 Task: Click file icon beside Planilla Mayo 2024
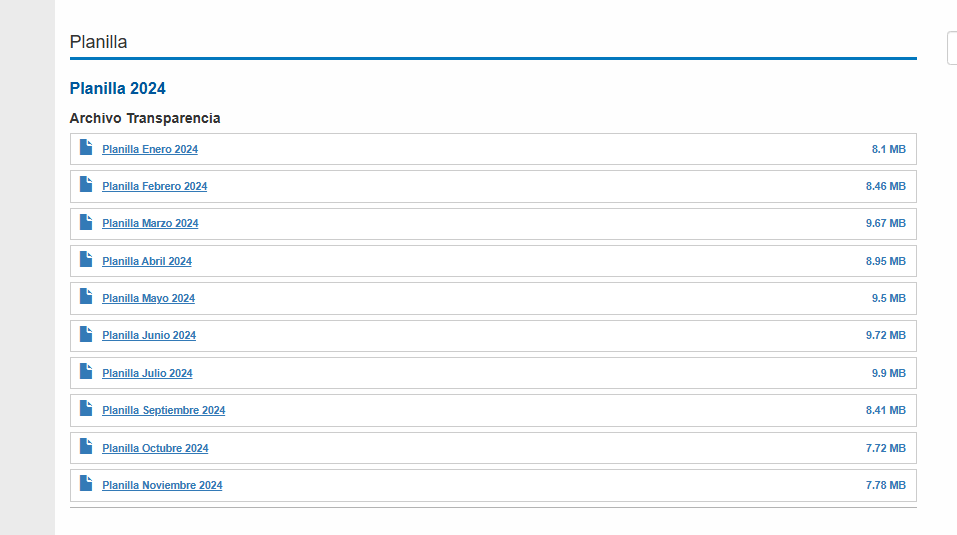[86, 297]
